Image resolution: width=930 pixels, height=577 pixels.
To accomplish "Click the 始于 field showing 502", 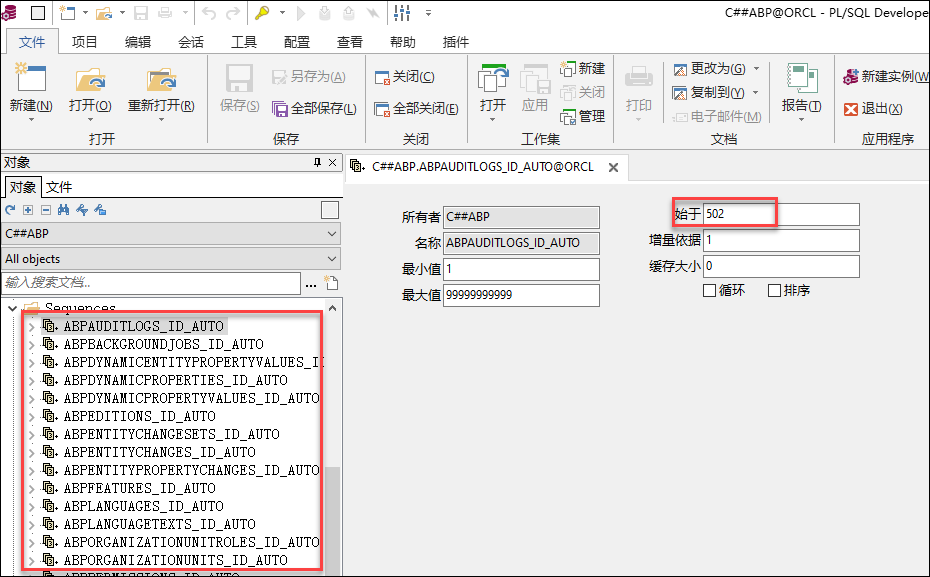I will coord(781,214).
